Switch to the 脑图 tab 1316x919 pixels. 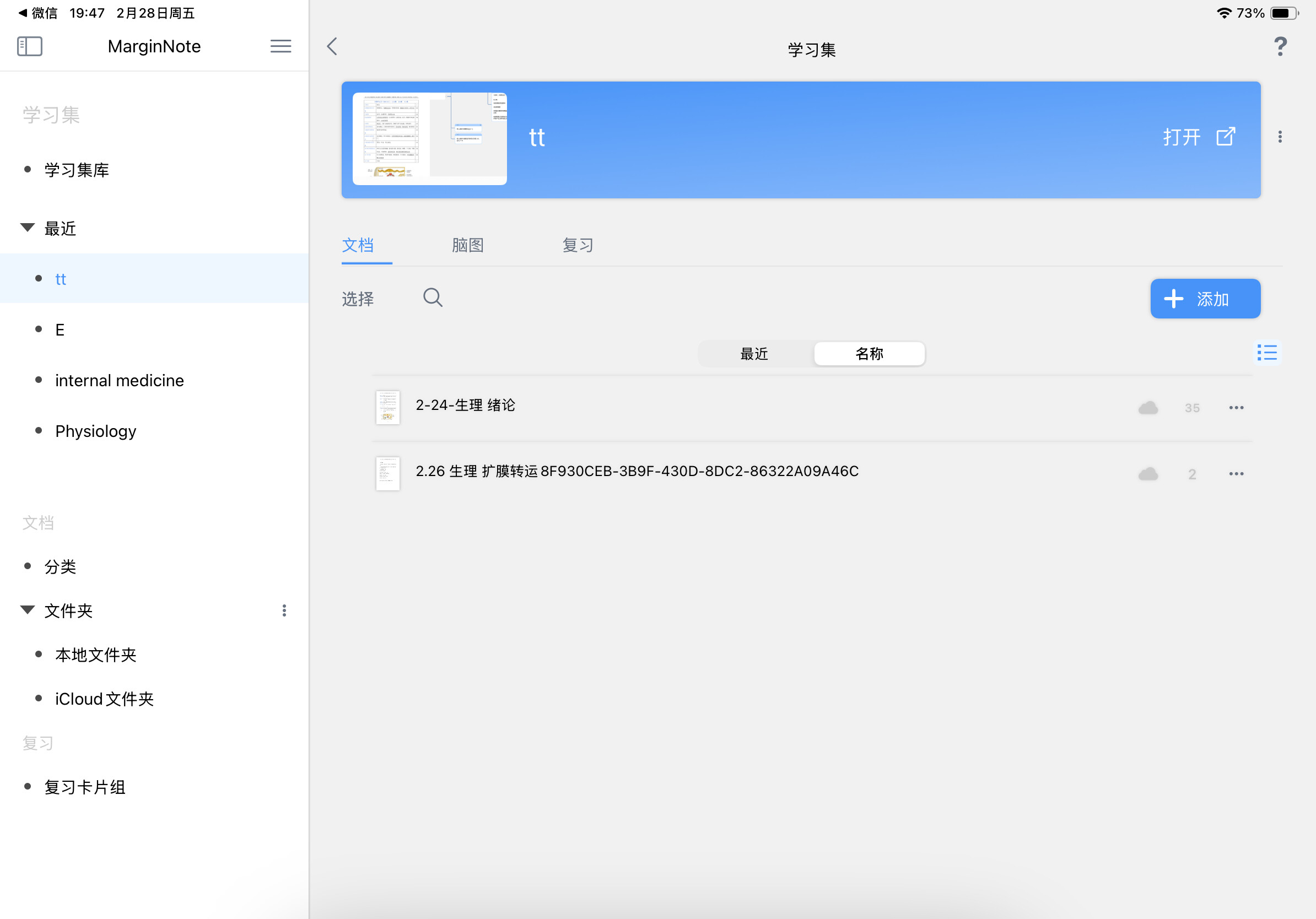(x=468, y=245)
